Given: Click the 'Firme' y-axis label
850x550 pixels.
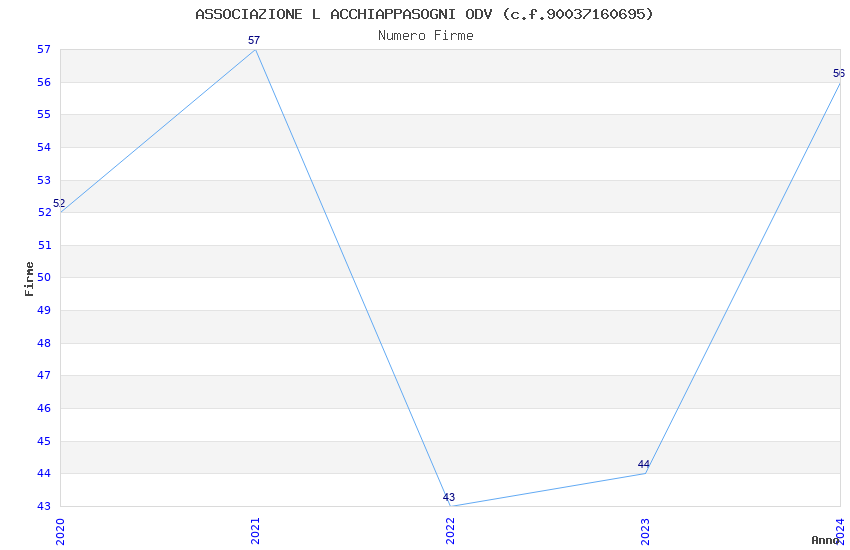Looking at the screenshot, I should [x=29, y=279].
